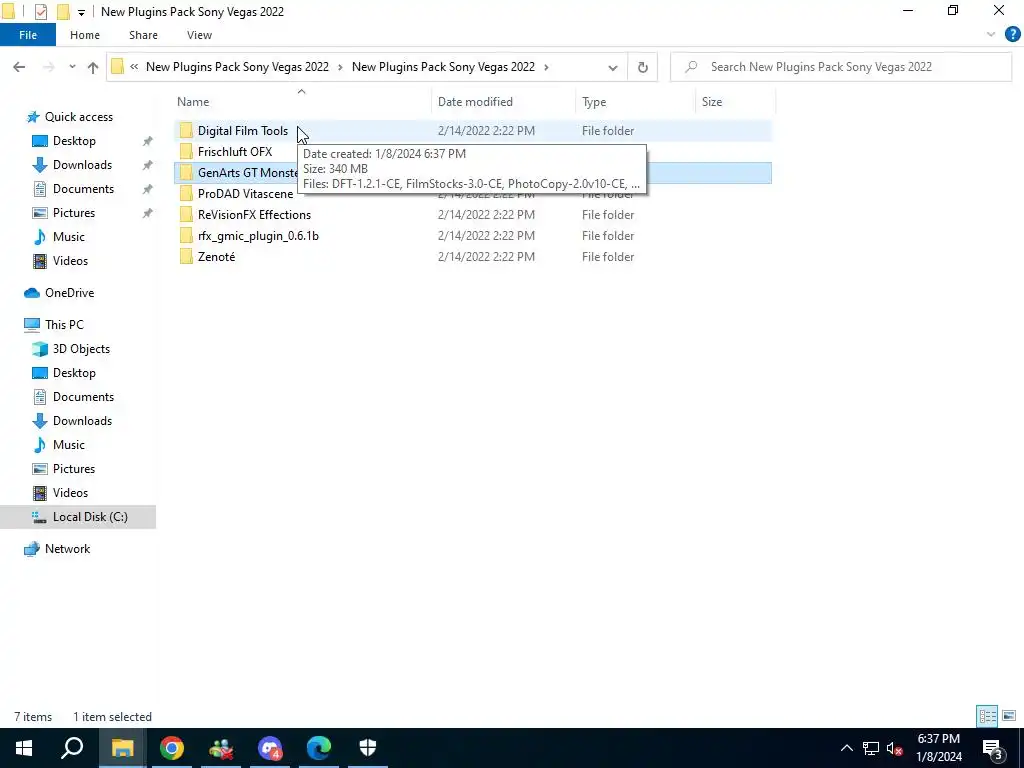Open pinned Pictures under Quick access
This screenshot has width=1024, height=768.
[74, 213]
